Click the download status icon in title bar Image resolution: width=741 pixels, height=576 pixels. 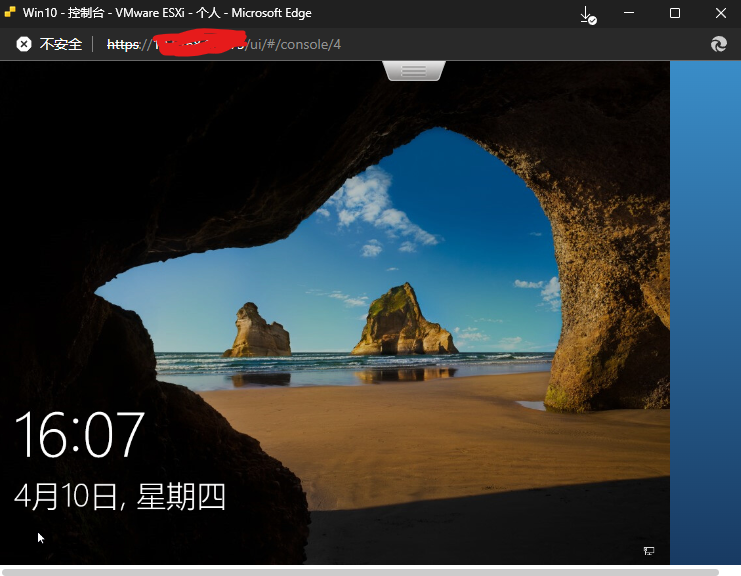tap(587, 14)
